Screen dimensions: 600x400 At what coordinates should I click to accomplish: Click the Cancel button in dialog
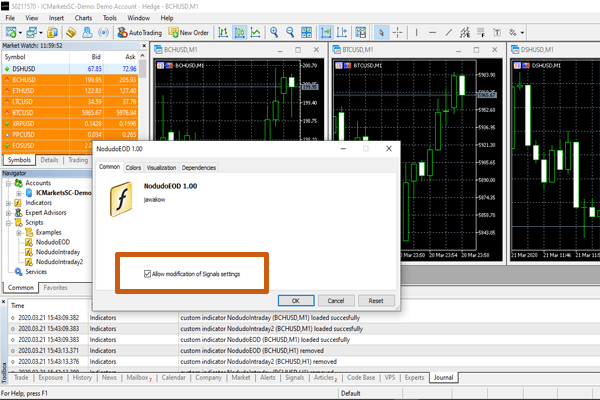[336, 300]
